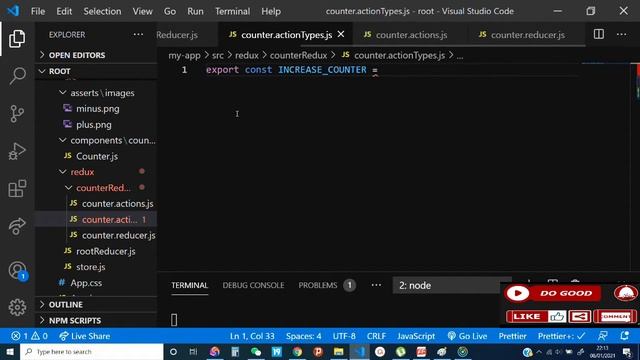Open the Explorer view in activity bar
Screen dimensions: 640x360
click(17, 39)
